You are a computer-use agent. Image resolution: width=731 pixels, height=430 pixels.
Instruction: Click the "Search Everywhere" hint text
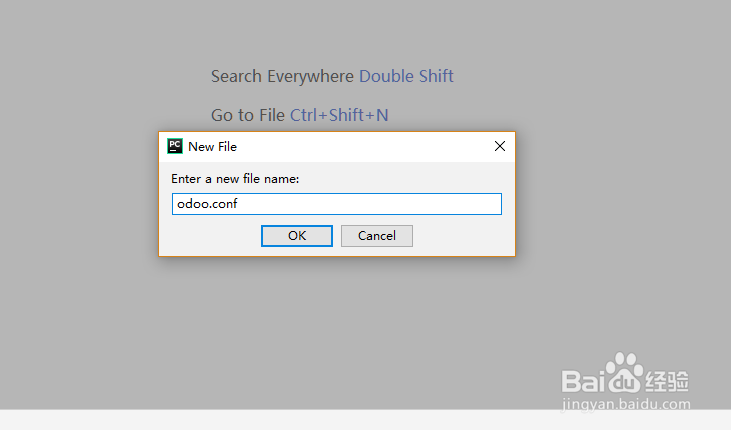[x=282, y=76]
